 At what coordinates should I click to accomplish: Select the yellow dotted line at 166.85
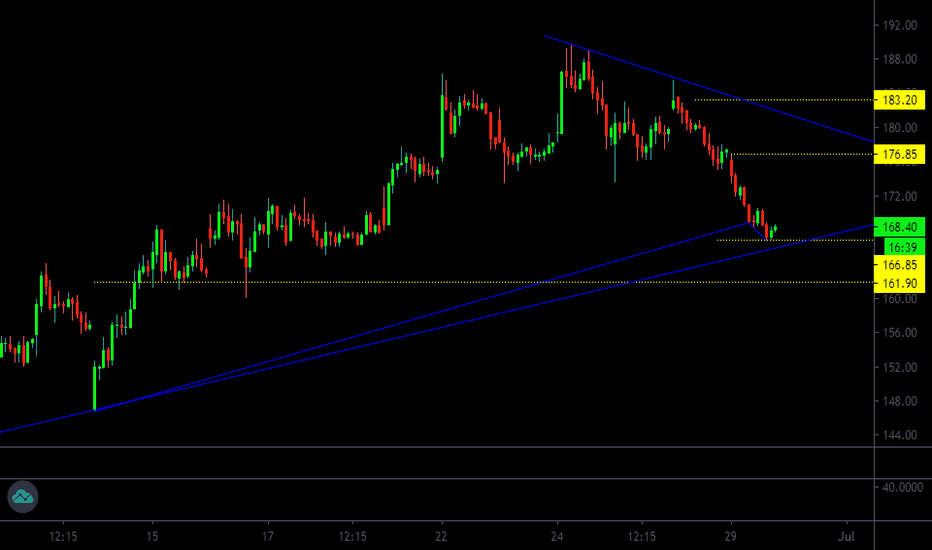(x=795, y=240)
